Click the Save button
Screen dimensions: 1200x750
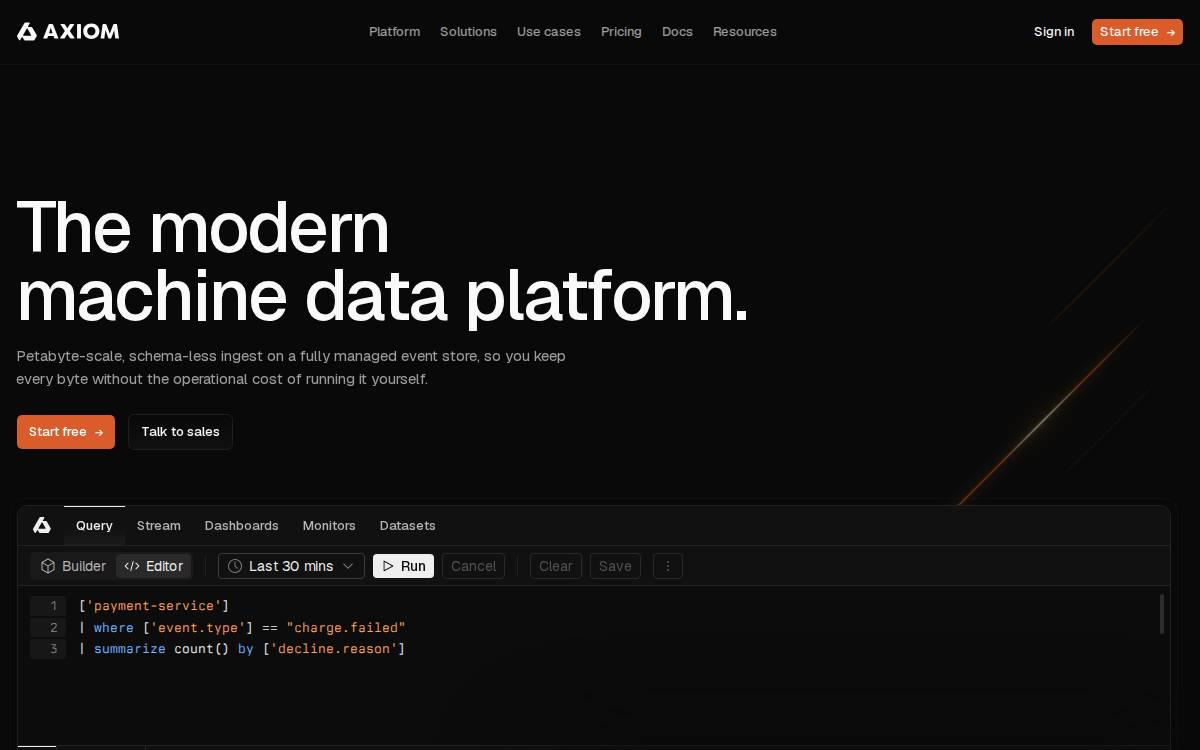(615, 566)
